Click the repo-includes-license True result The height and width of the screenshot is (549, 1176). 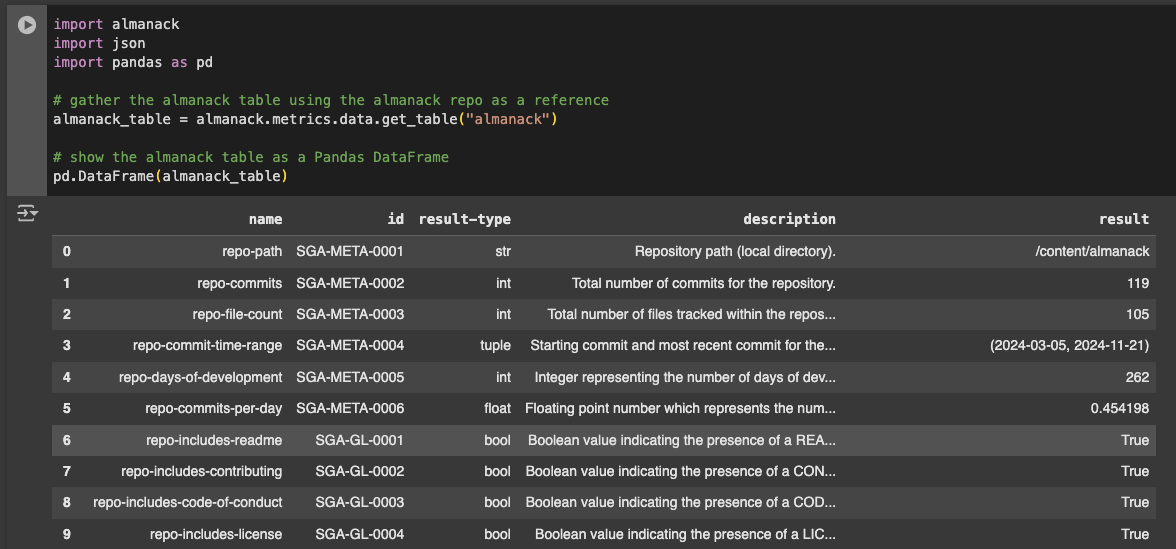coord(1135,534)
